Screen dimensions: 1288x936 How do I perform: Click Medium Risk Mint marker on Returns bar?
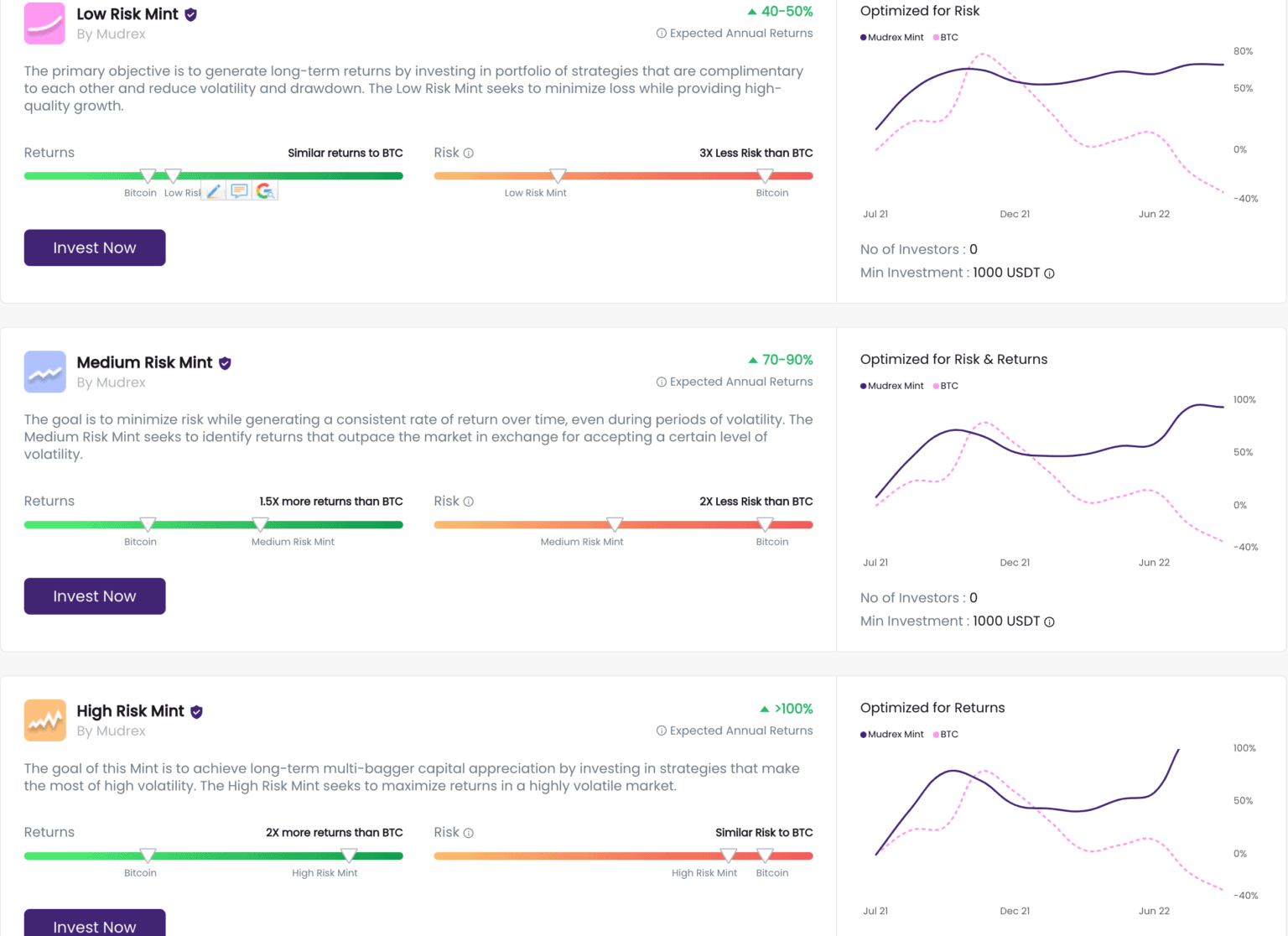pyautogui.click(x=260, y=524)
